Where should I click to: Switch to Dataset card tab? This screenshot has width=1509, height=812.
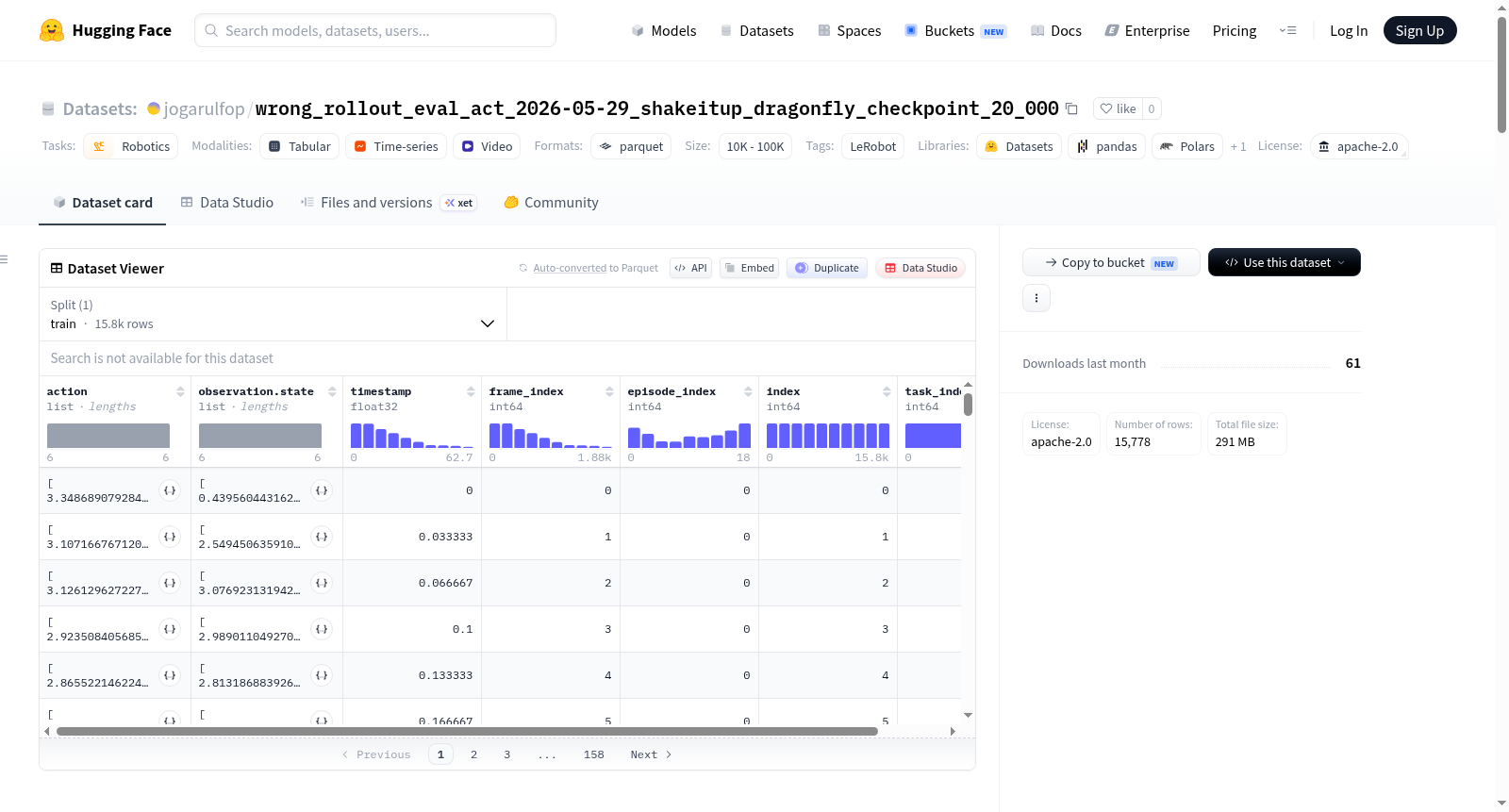click(103, 202)
